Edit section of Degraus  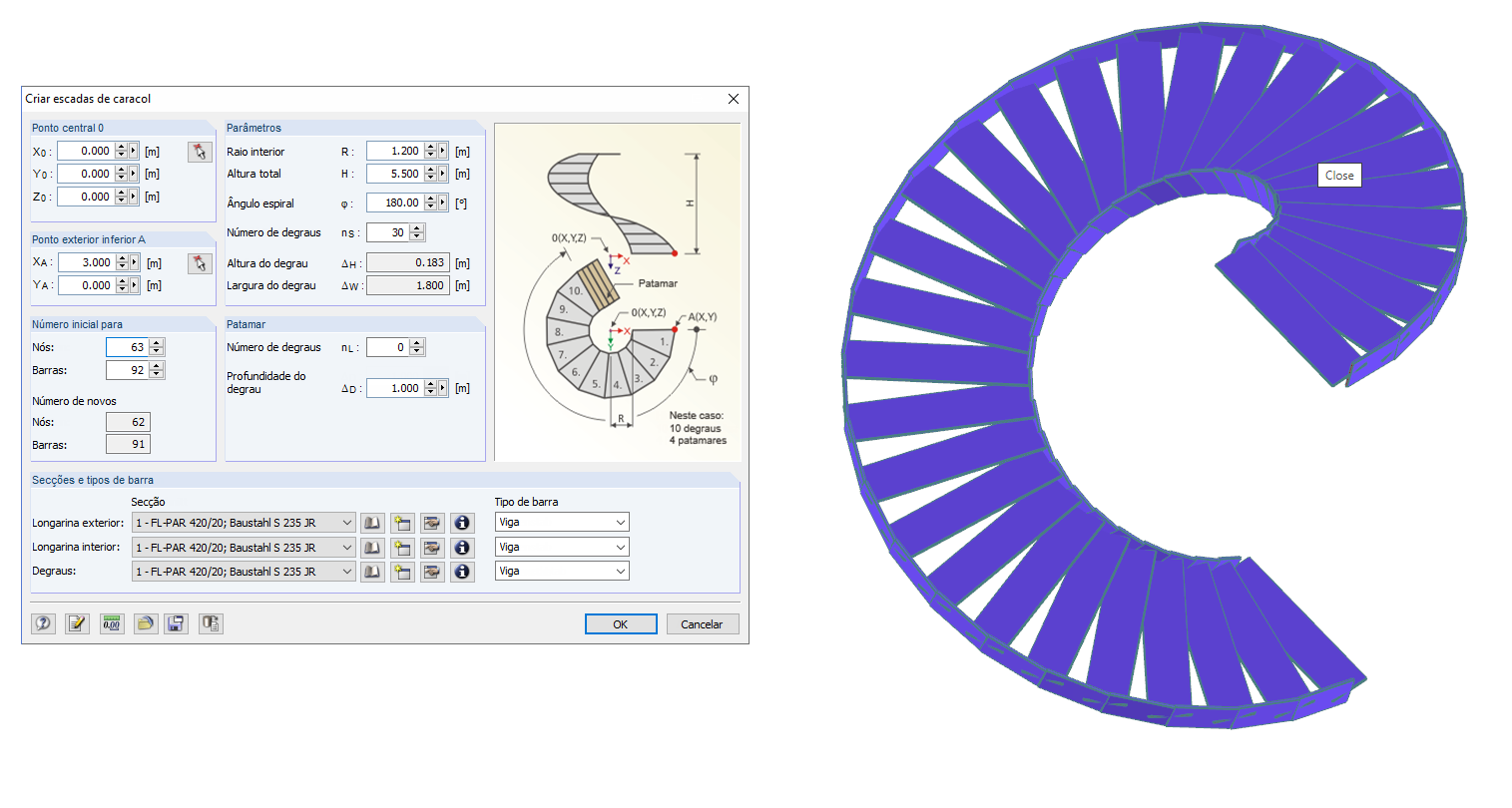(432, 572)
